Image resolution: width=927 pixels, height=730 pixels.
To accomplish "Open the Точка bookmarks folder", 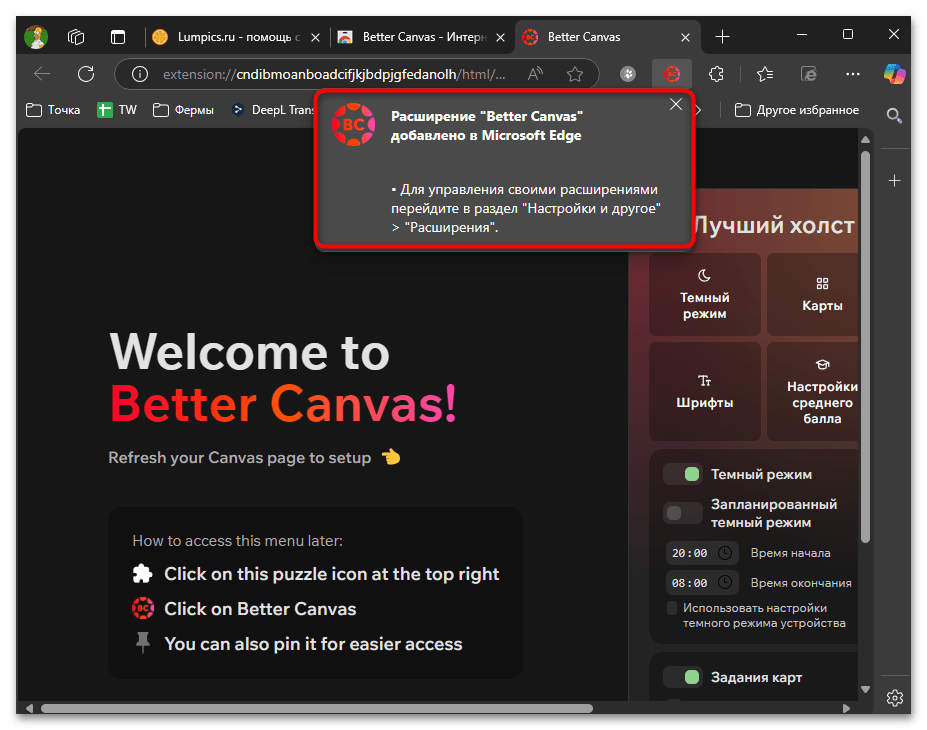I will tap(53, 110).
